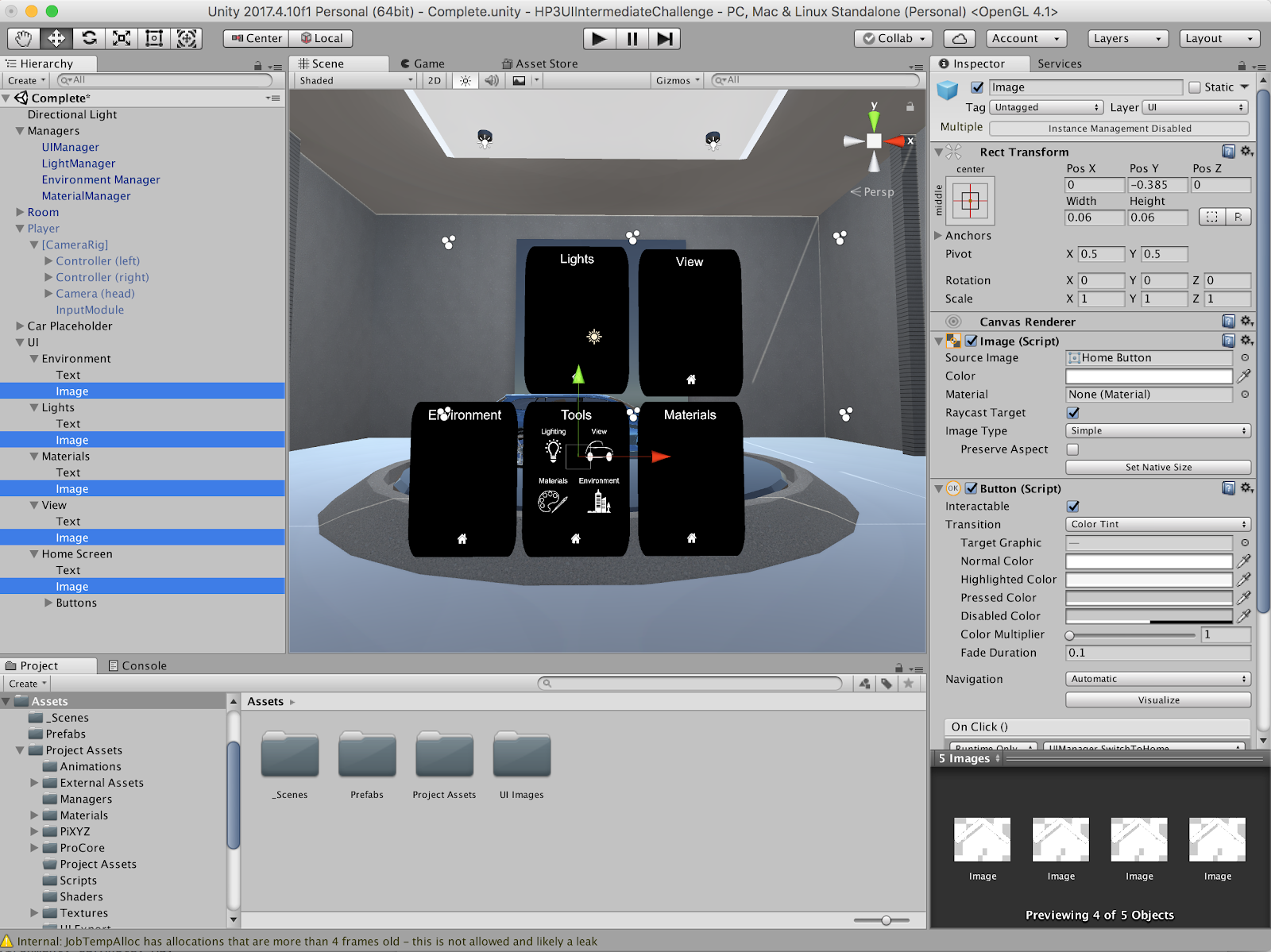The image size is (1271, 952).
Task: Activate the Rotate tool
Action: click(89, 38)
